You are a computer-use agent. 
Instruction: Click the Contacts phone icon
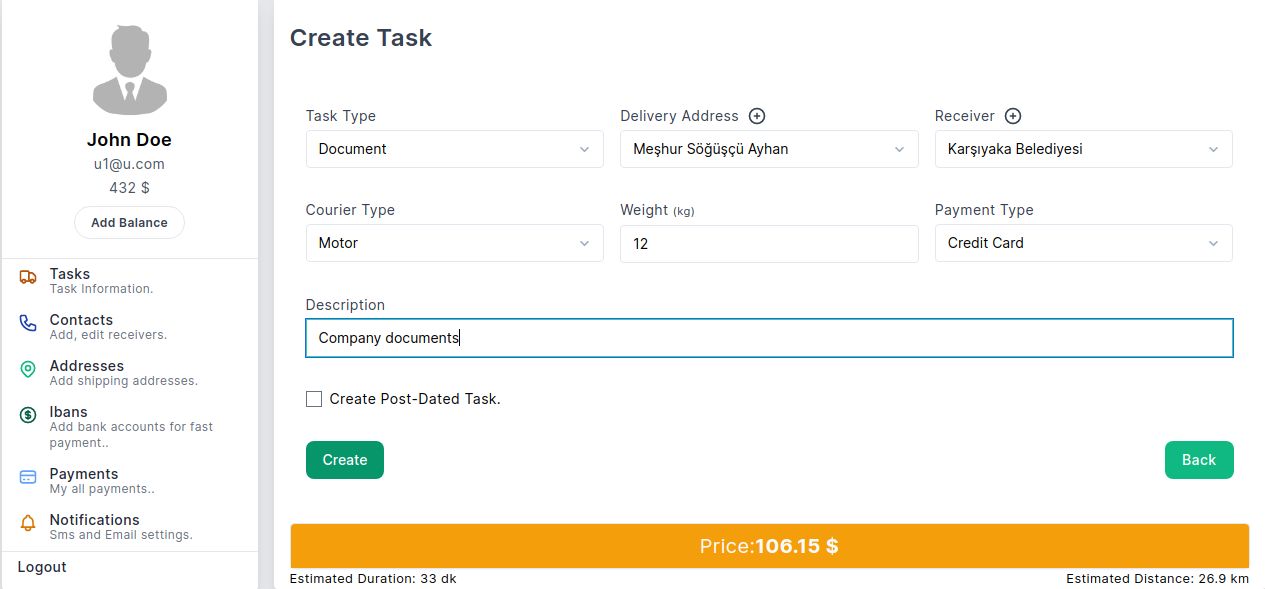pos(28,323)
